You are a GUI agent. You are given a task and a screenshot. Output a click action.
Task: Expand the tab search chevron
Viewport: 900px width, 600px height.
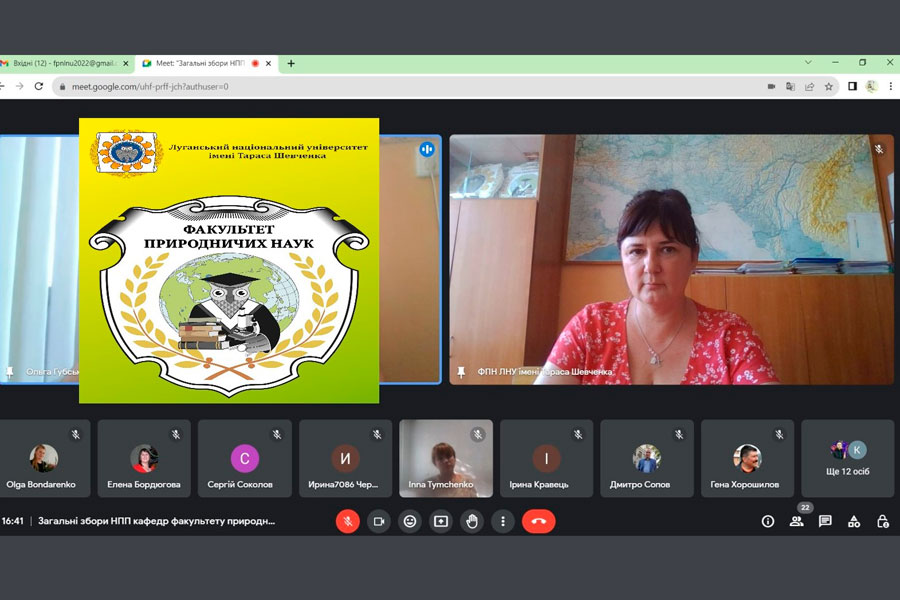[808, 62]
